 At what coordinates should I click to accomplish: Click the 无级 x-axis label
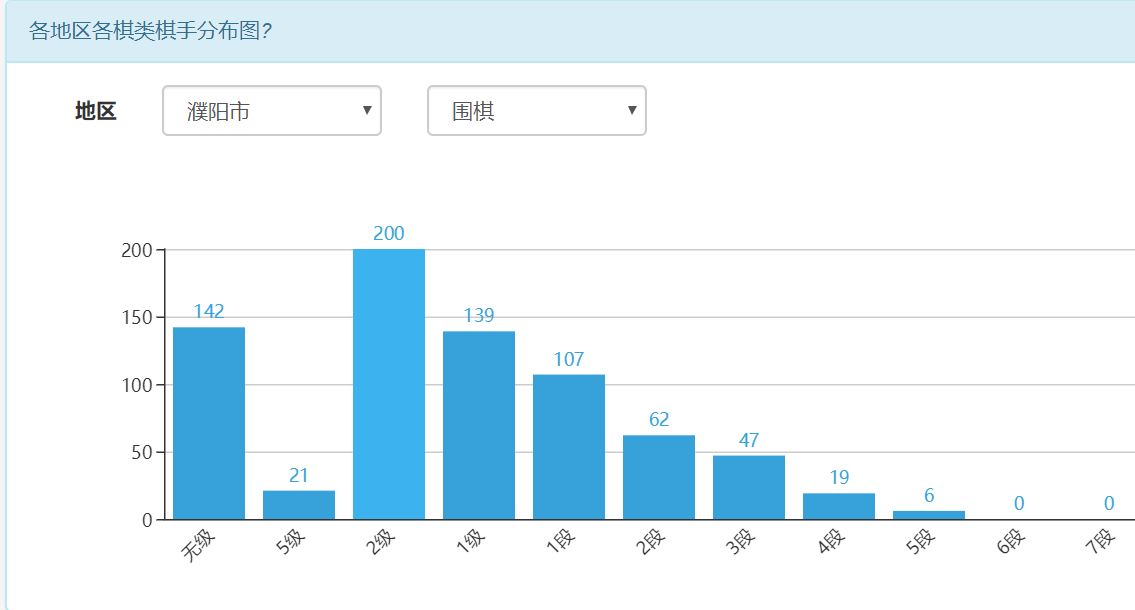coord(200,547)
